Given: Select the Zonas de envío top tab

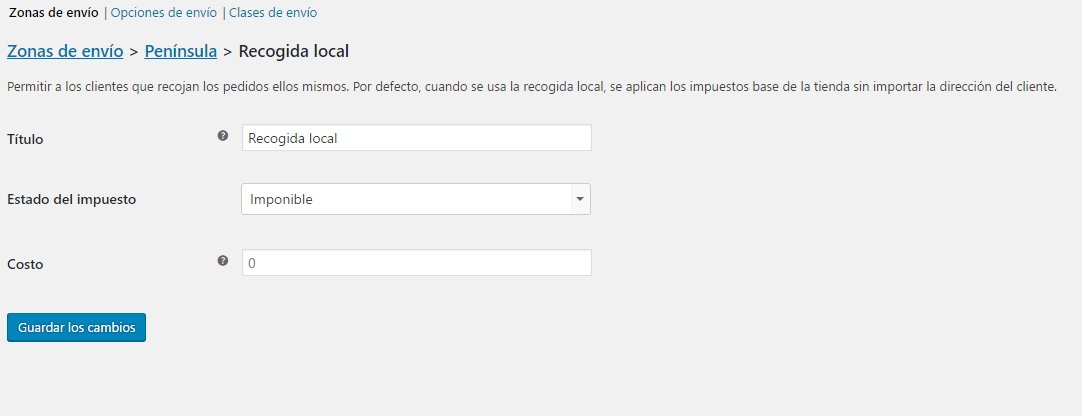Looking at the screenshot, I should 54,12.
